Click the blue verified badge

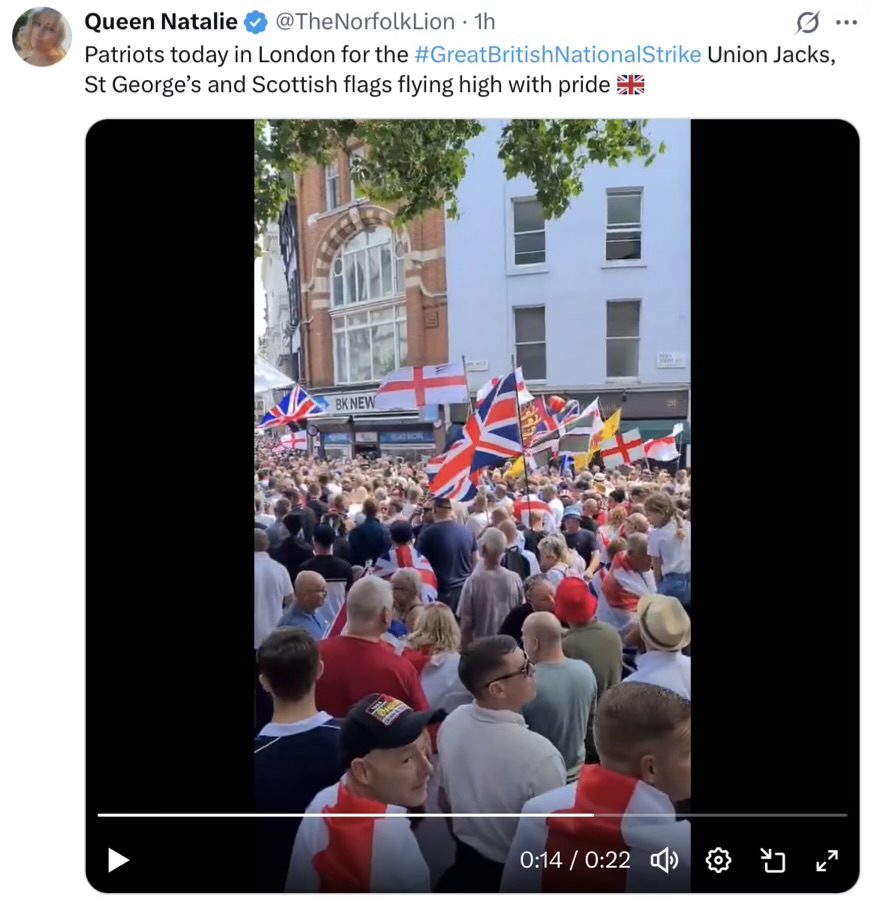tap(256, 22)
